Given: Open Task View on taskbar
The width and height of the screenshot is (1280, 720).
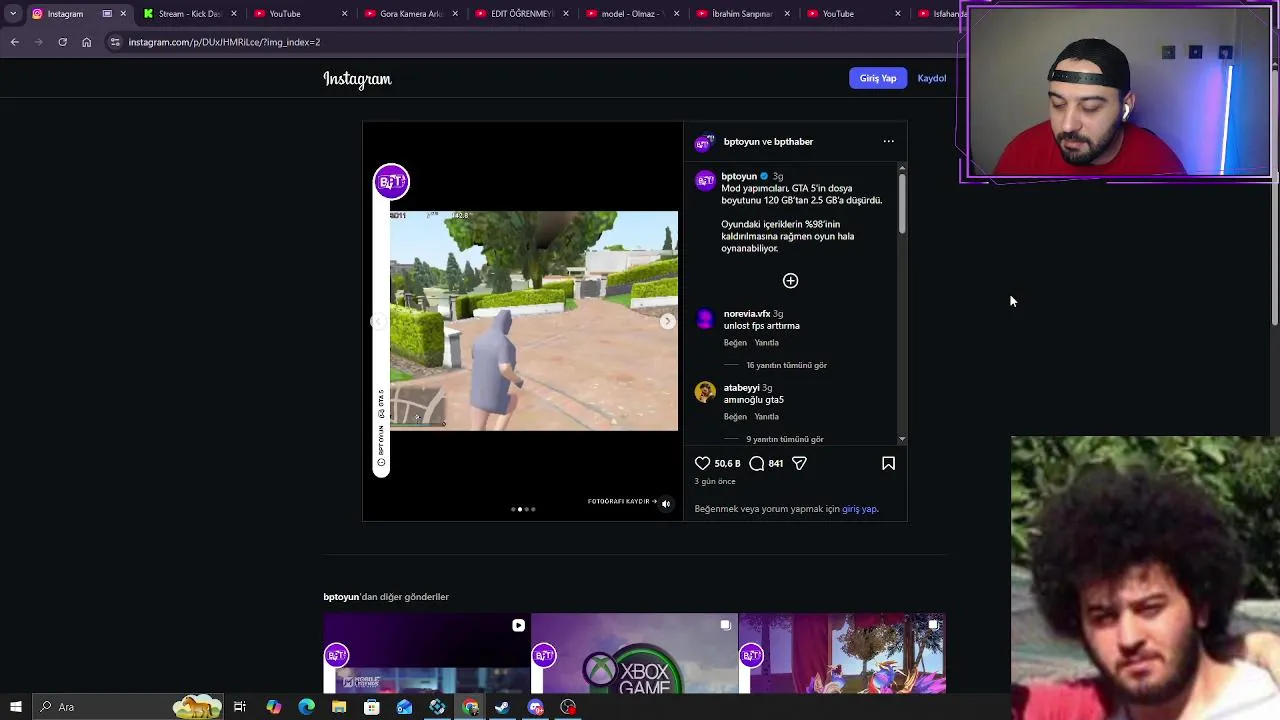Looking at the screenshot, I should click(x=240, y=707).
